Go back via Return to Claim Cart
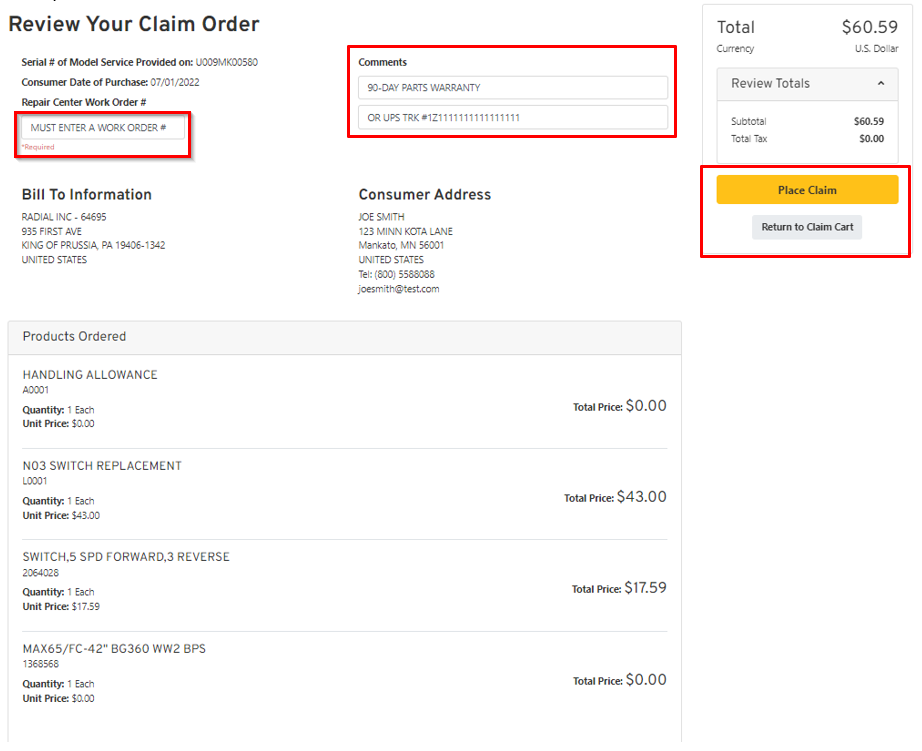 [807, 227]
